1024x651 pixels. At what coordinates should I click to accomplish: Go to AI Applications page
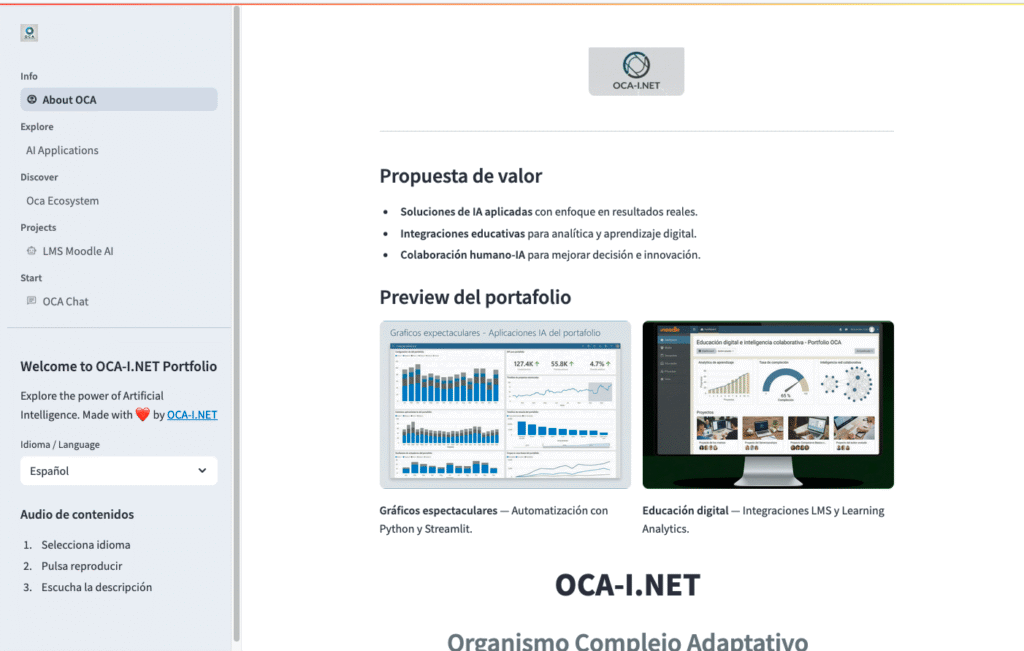click(62, 150)
